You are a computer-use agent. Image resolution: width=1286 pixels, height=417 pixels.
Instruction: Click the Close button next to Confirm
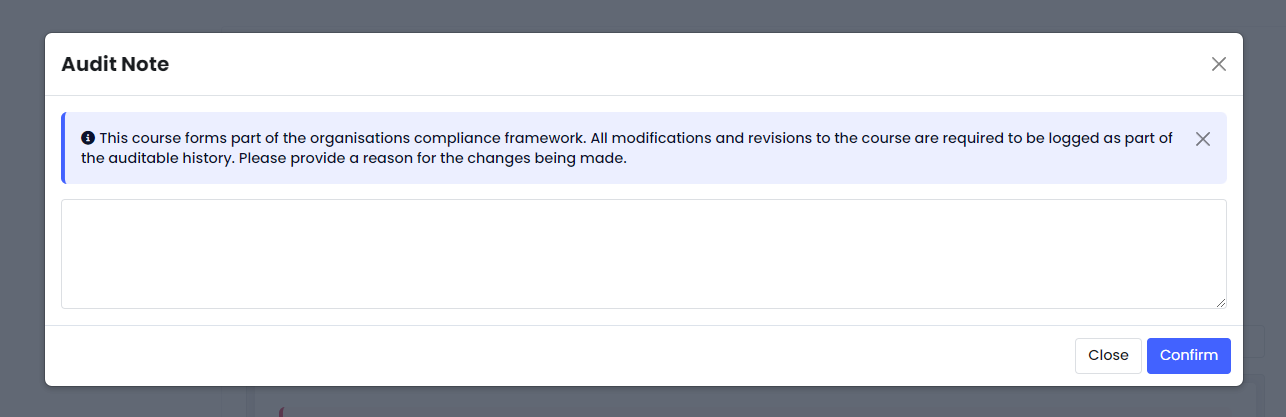coord(1108,355)
